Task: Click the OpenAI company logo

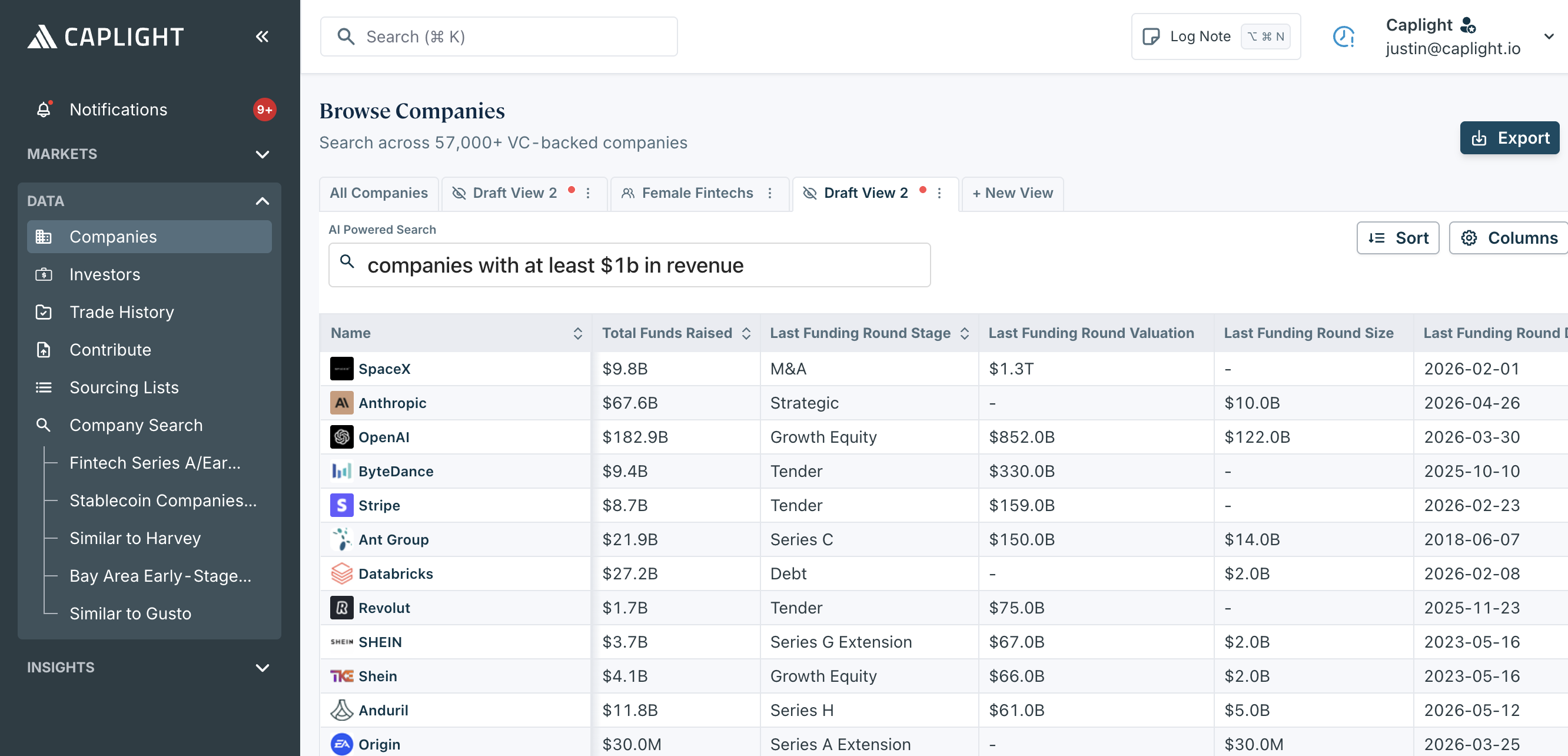Action: 341,437
